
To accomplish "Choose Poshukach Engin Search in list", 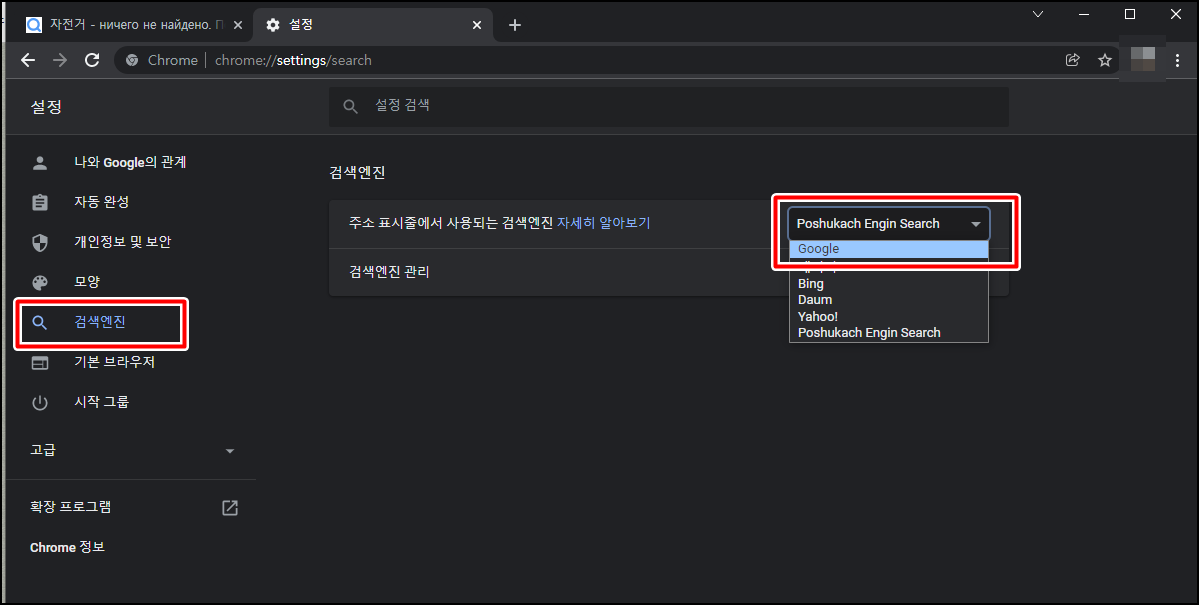I will point(889,333).
